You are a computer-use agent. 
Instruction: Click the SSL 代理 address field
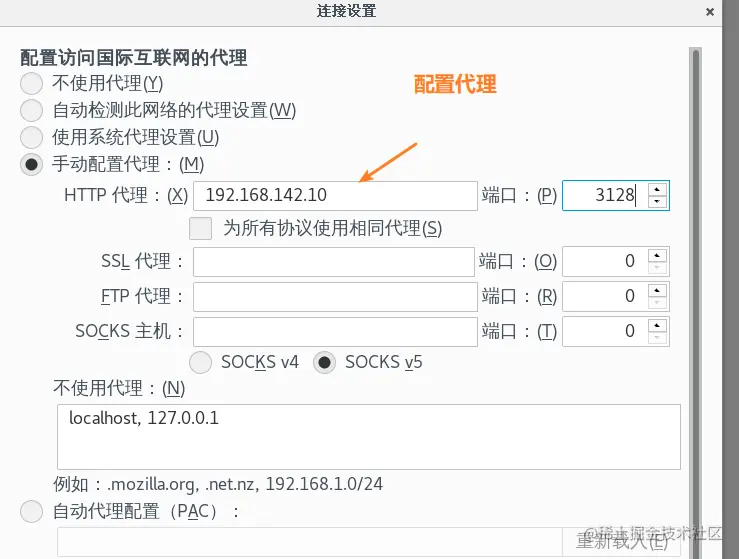click(334, 262)
